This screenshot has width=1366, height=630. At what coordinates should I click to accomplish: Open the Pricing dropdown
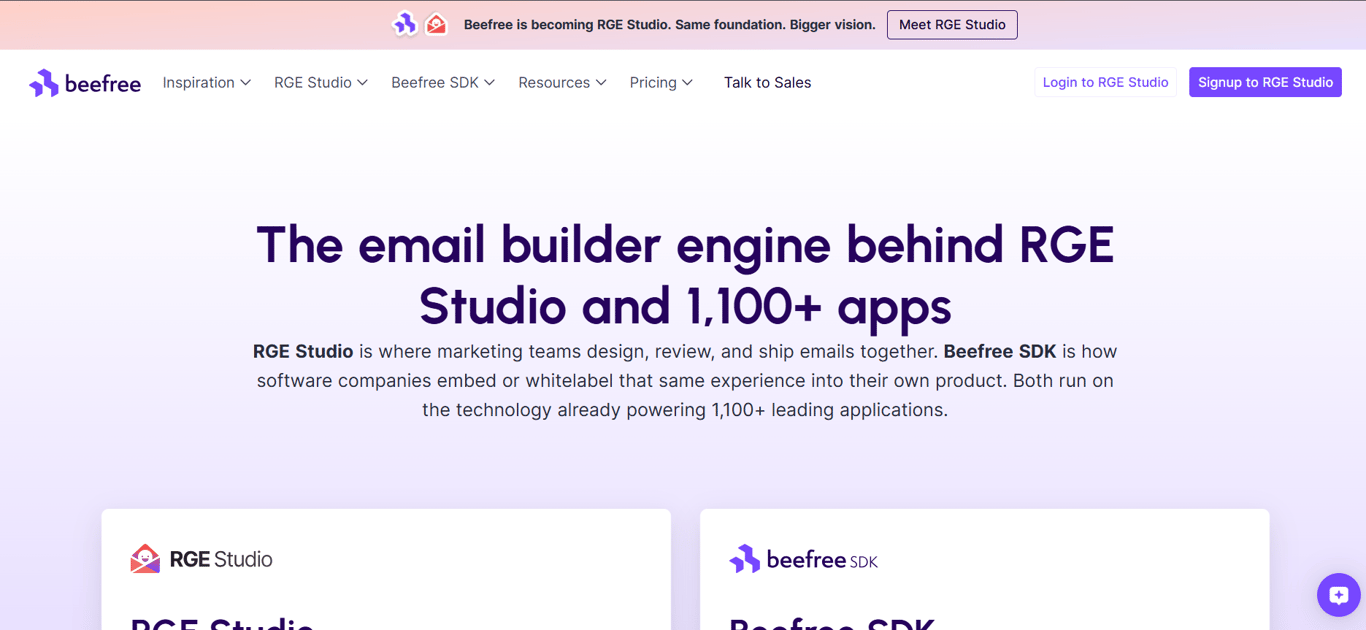point(661,83)
